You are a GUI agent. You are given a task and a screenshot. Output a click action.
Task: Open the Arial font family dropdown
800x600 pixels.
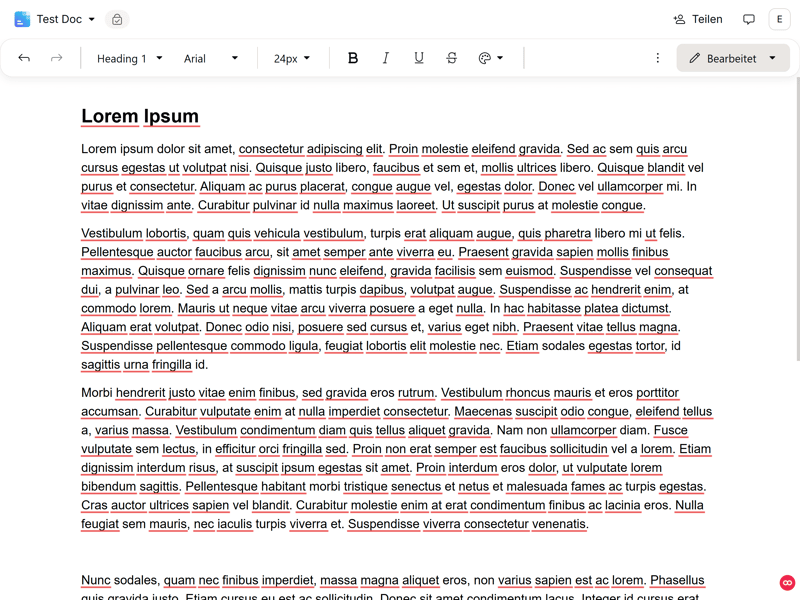click(x=211, y=58)
